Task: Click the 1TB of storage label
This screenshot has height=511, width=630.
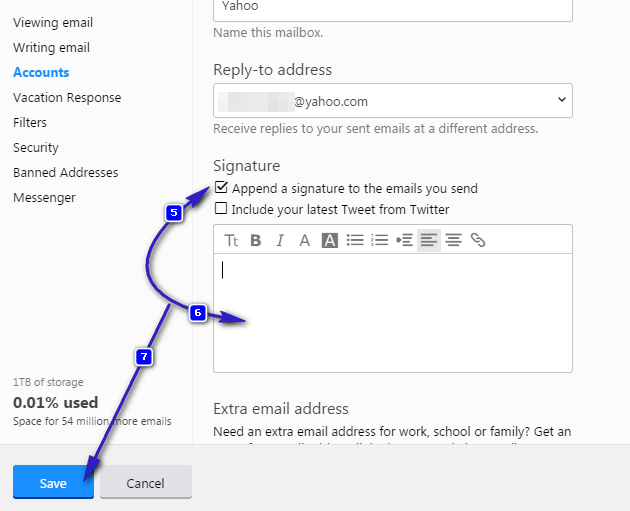Action: tap(48, 382)
